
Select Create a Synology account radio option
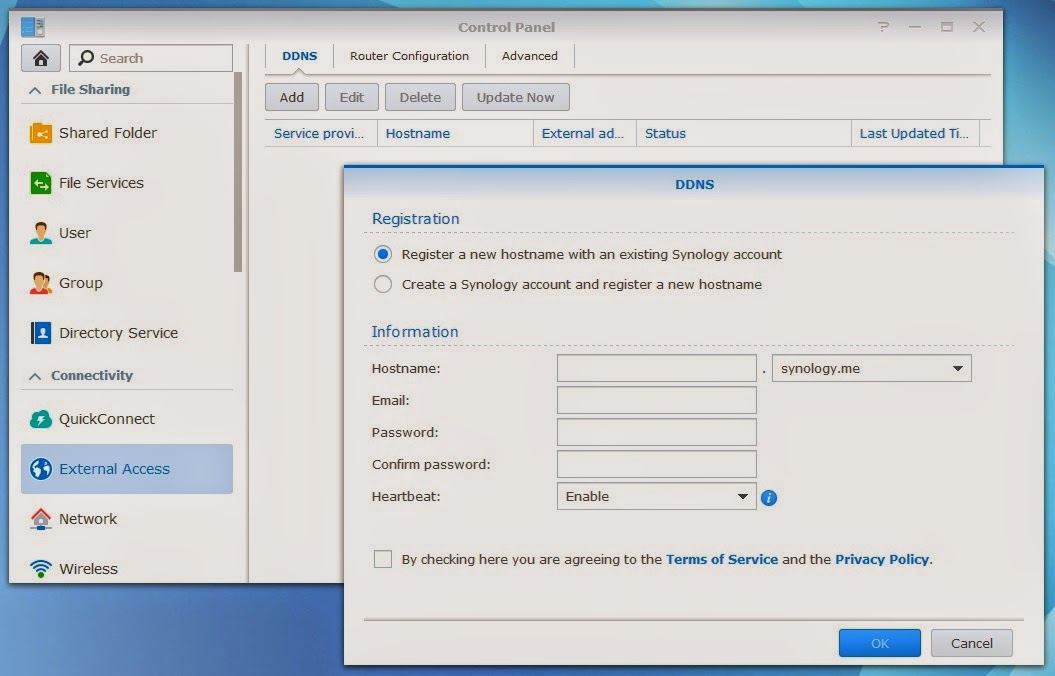[x=383, y=285]
